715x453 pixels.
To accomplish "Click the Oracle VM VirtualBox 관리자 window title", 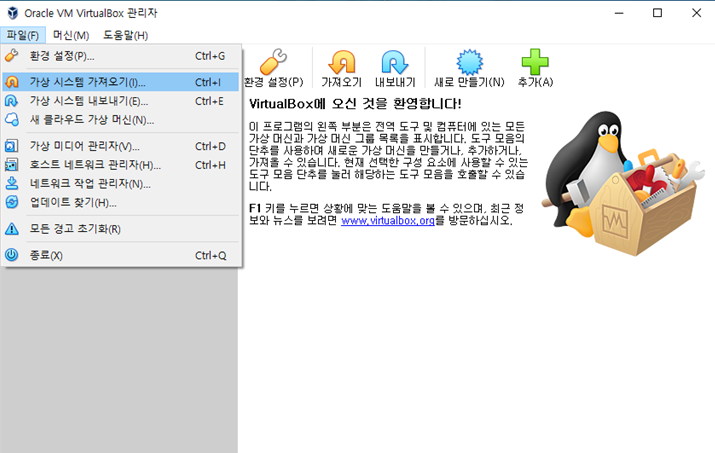I will pos(91,13).
